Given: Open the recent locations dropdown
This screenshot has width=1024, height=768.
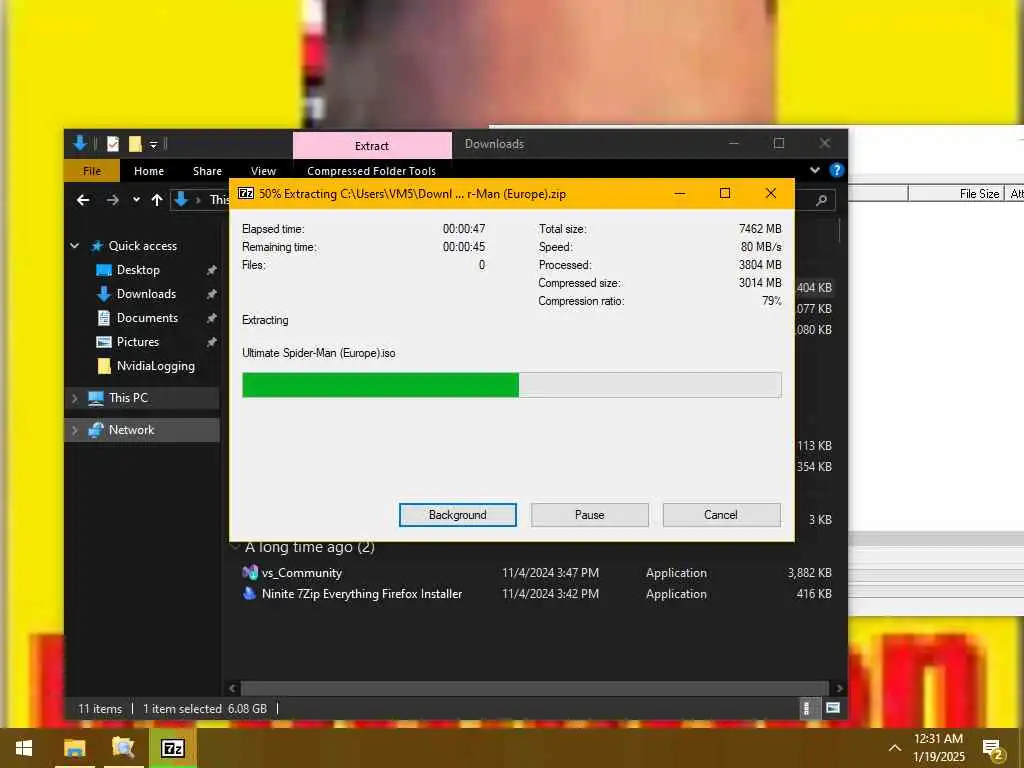Looking at the screenshot, I should click(x=136, y=200).
